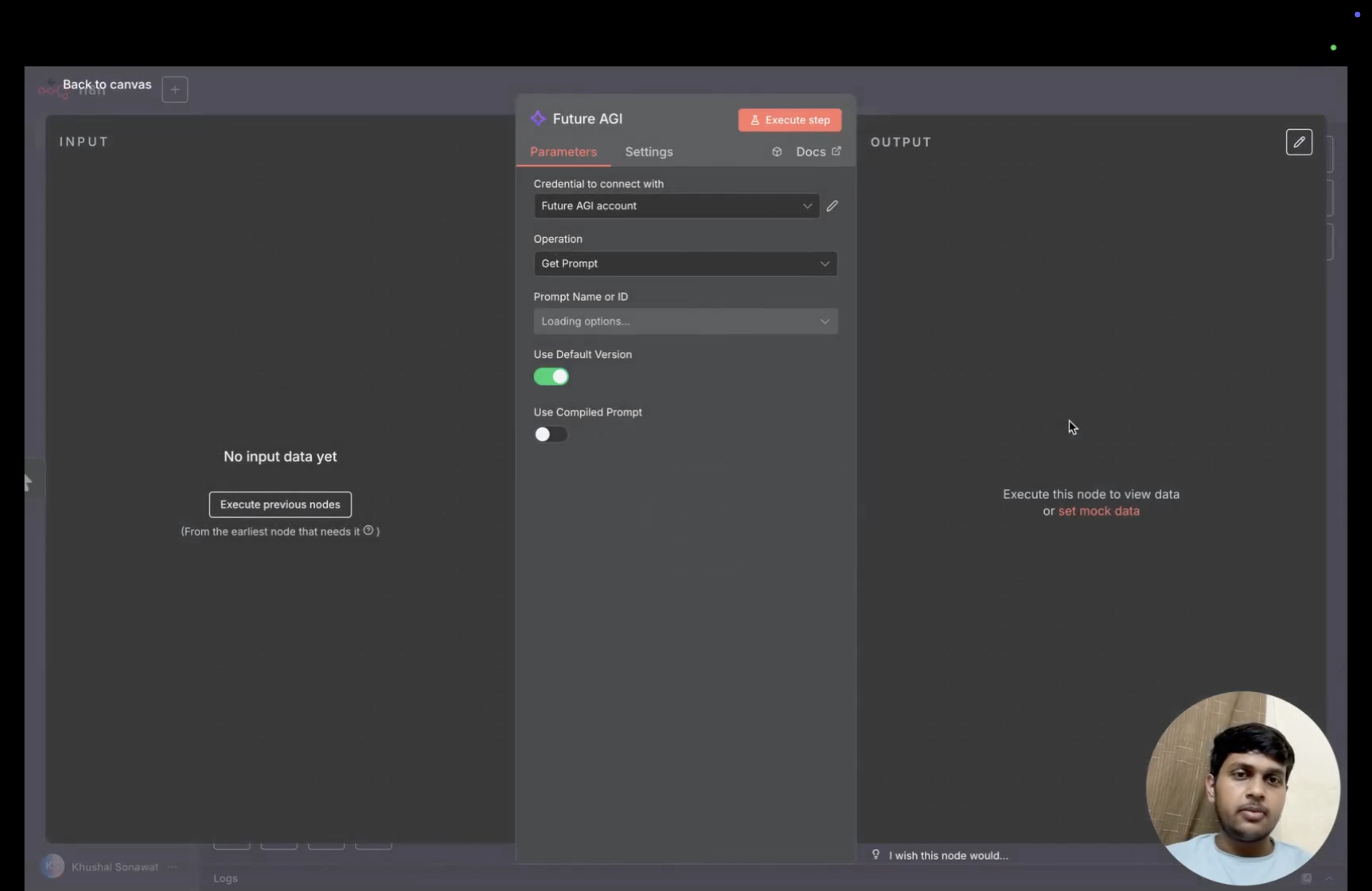
Task: Expand the Operation dropdown showing Get Prompt
Action: 685,264
